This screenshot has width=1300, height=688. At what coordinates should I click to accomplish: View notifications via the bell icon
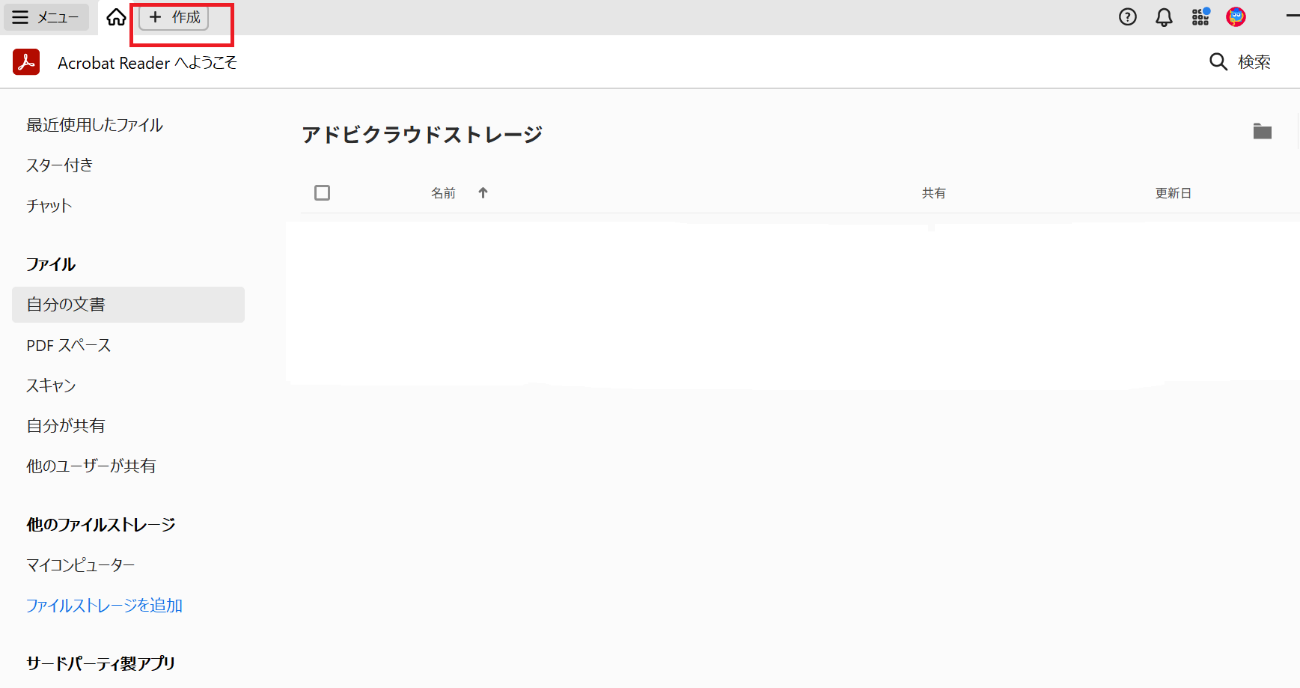click(x=1162, y=17)
